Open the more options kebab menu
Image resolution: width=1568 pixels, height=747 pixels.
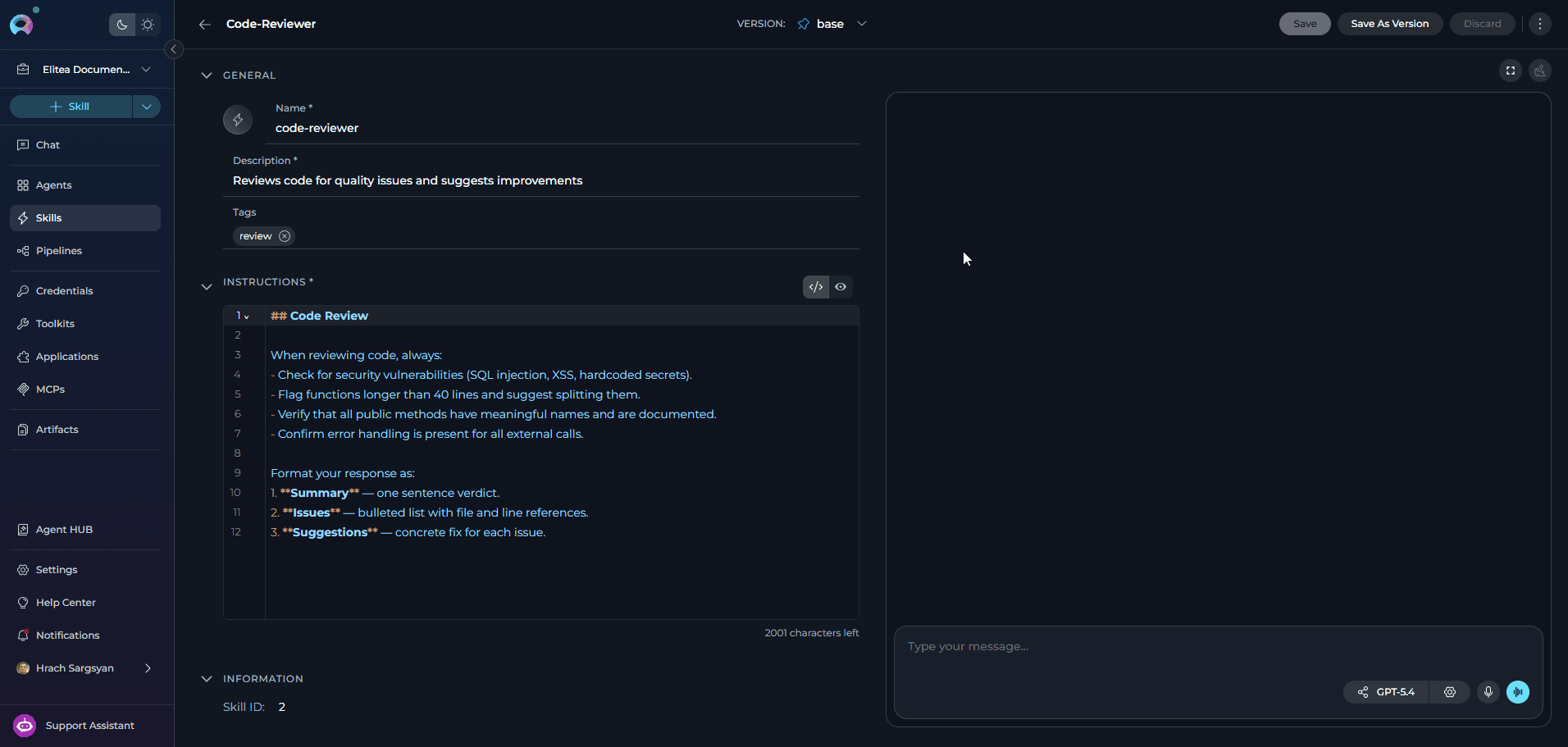pyautogui.click(x=1540, y=24)
